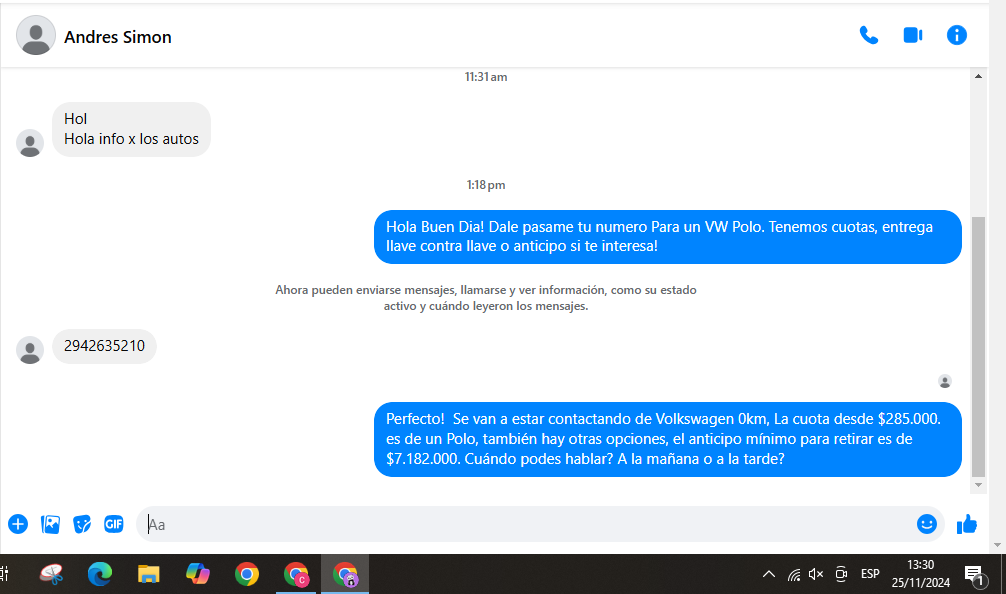Viewport: 1006px width, 594px height.
Task: Click the chat scroll down arrow
Action: tap(978, 485)
